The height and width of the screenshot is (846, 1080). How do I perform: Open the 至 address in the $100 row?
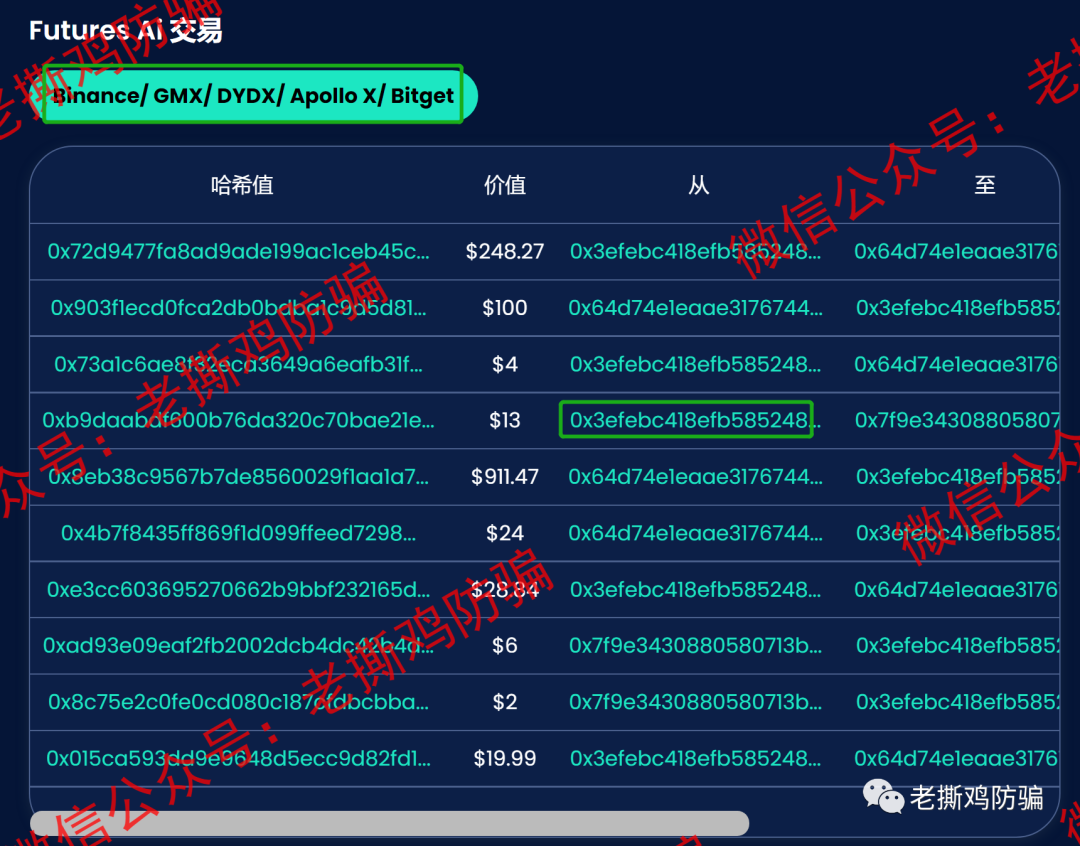point(957,308)
